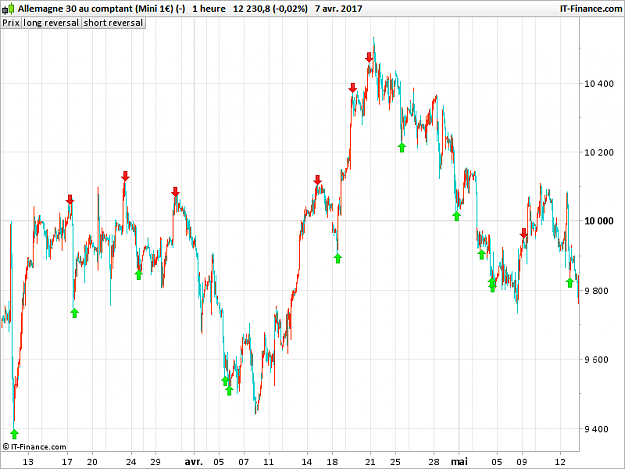Click the red down arrow before date 24
The height and width of the screenshot is (469, 625).
(125, 176)
